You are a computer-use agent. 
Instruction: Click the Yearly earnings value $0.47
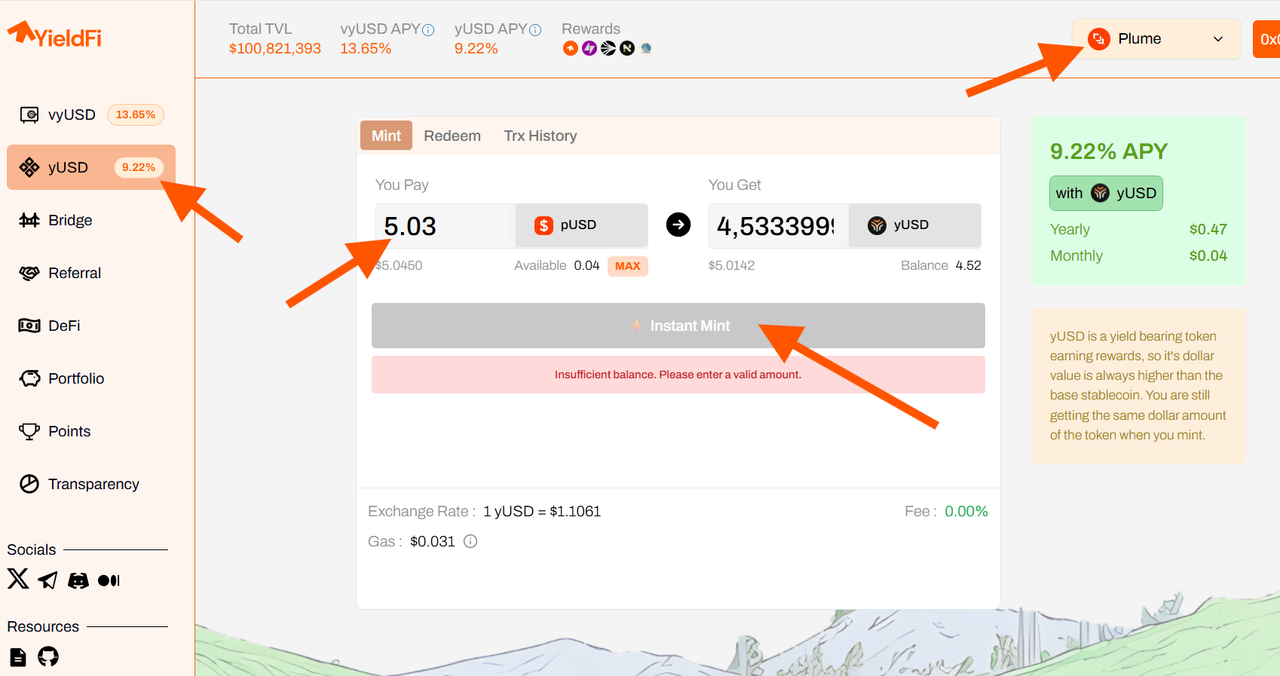click(x=1208, y=229)
